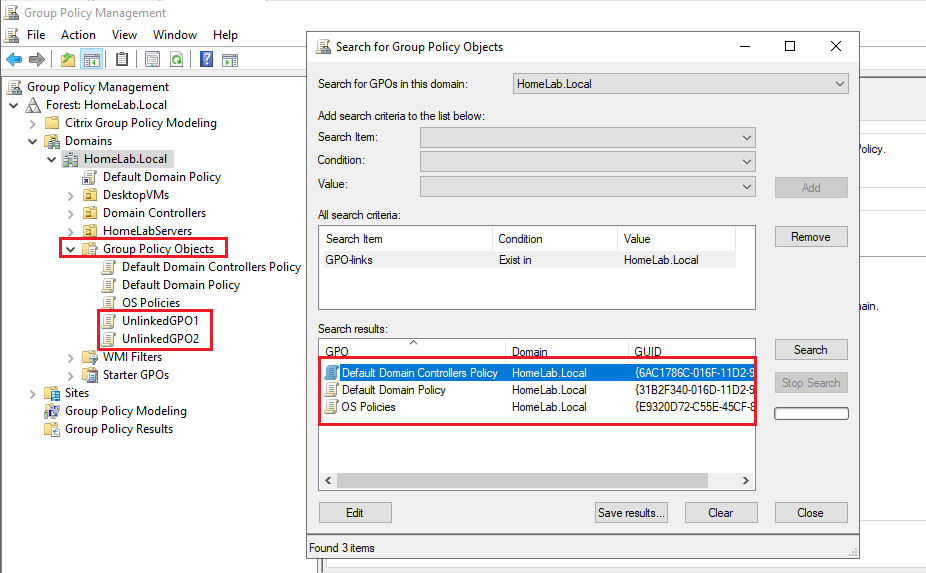Image resolution: width=926 pixels, height=573 pixels.
Task: Click the Save results button
Action: point(631,513)
